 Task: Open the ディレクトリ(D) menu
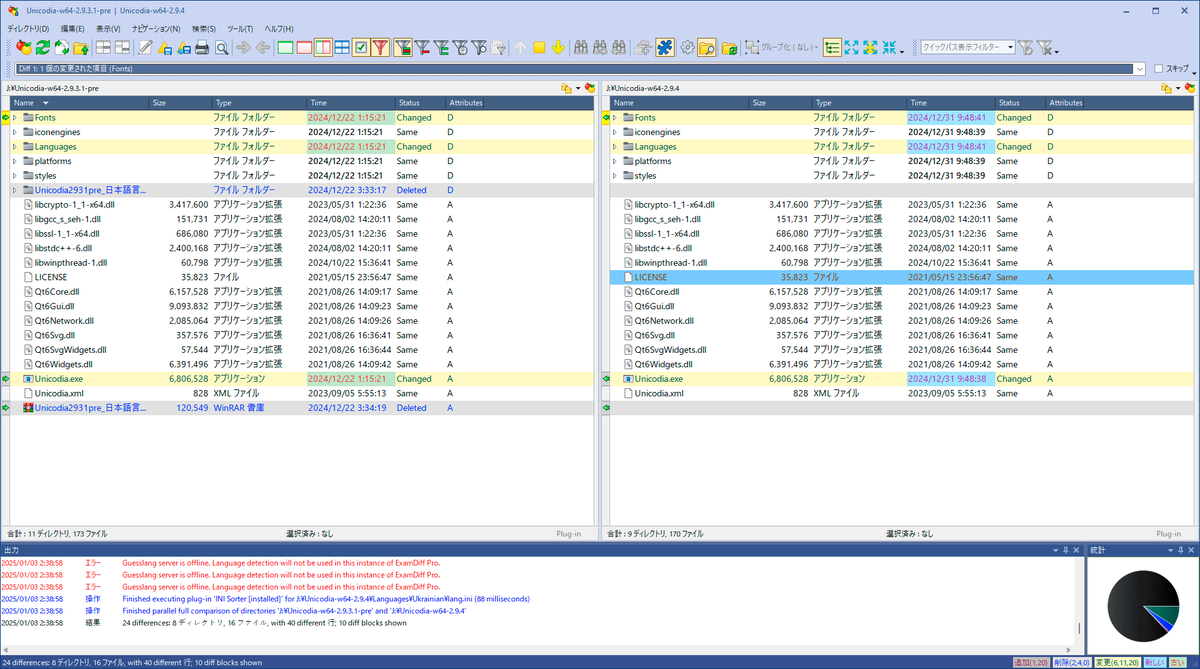pos(28,29)
